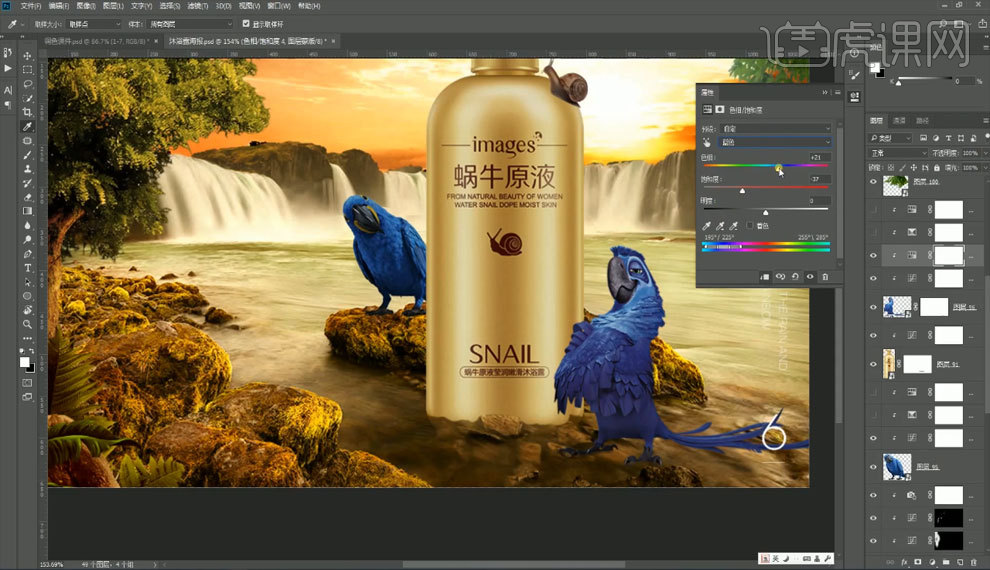Select the Gradient tool
The image size is (990, 570).
pyautogui.click(x=27, y=211)
